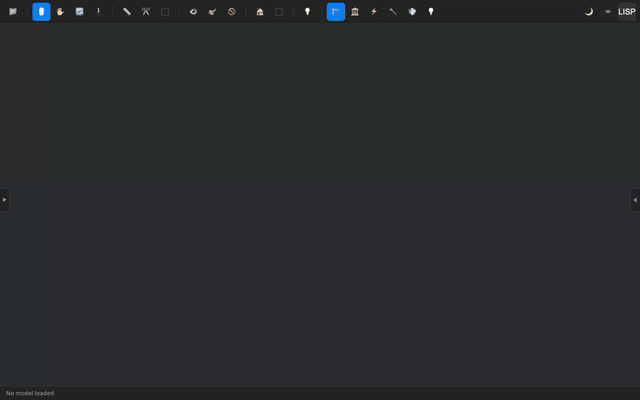Screen dimensions: 640x400
Task: Select the mouse pointer tool
Action: coord(41,11)
